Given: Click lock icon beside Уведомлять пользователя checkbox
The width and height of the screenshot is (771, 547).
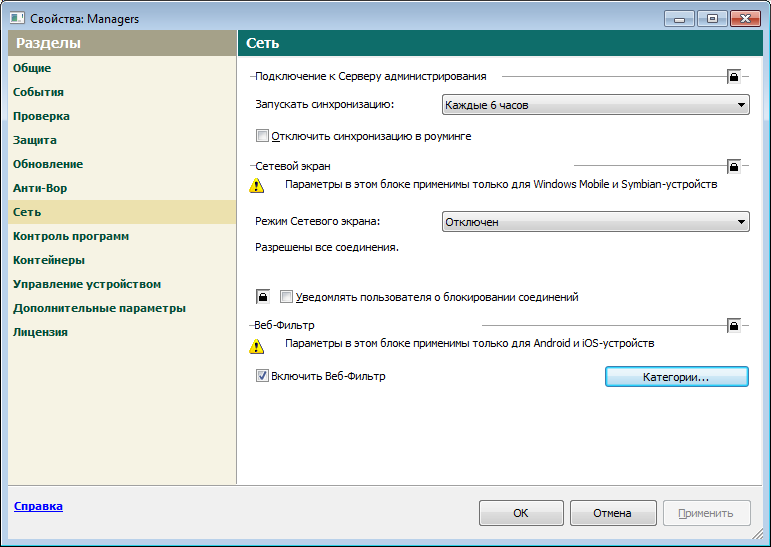Looking at the screenshot, I should [x=263, y=297].
